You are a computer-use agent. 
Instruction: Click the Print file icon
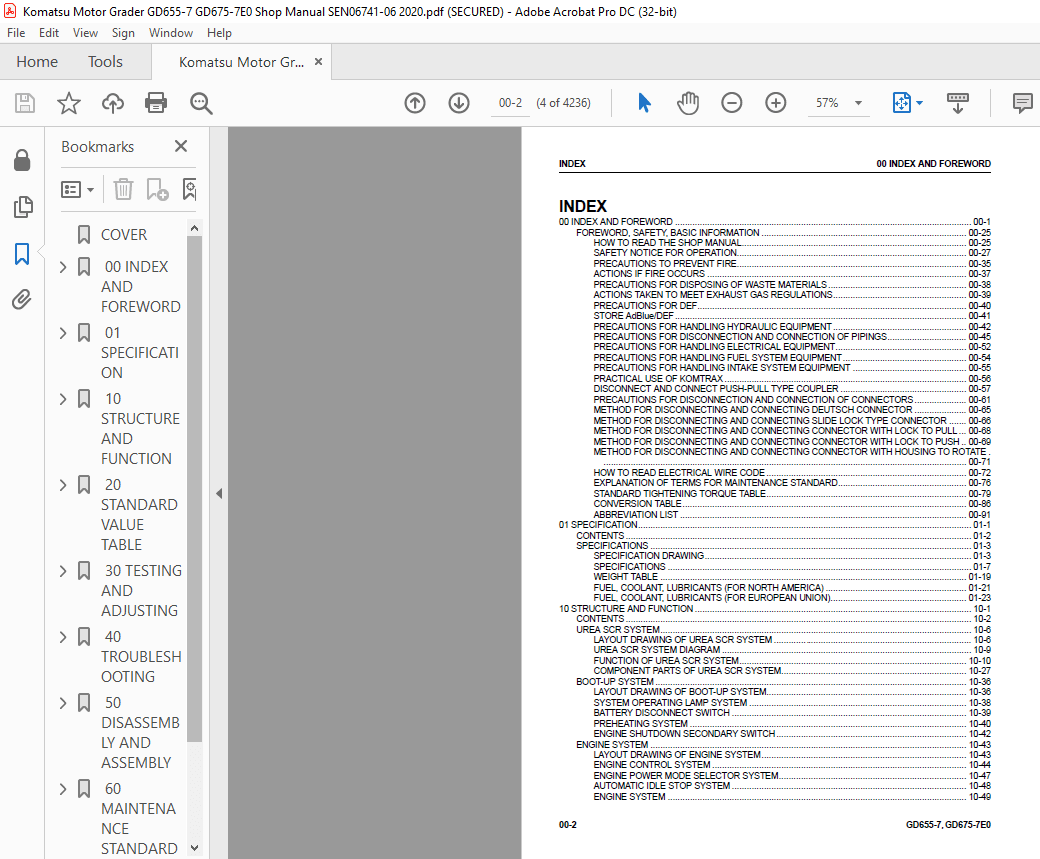pyautogui.click(x=156, y=103)
